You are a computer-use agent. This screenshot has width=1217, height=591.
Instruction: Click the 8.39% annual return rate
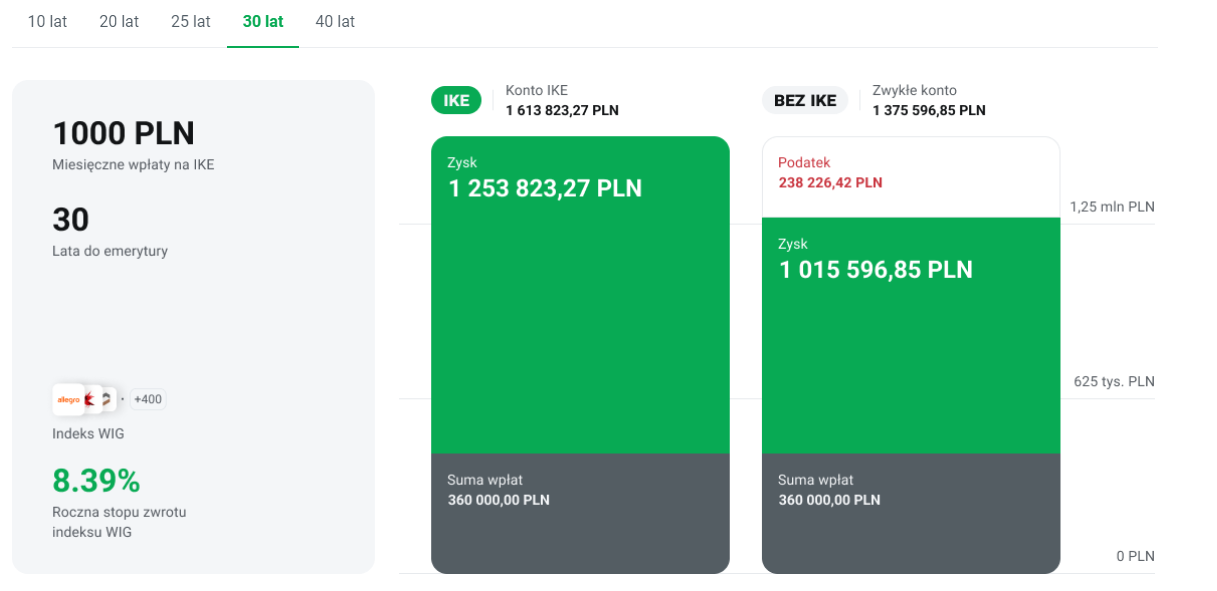(96, 481)
